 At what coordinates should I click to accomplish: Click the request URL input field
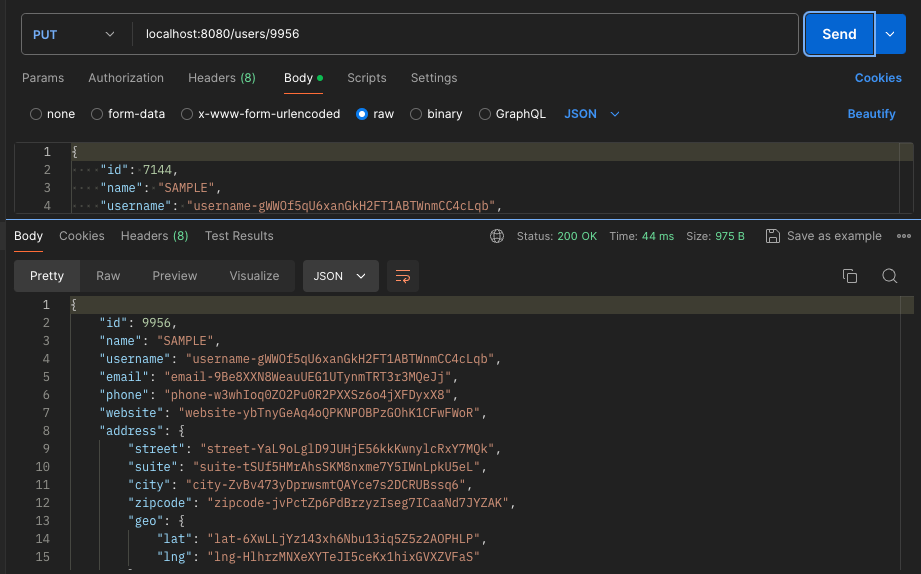[465, 34]
